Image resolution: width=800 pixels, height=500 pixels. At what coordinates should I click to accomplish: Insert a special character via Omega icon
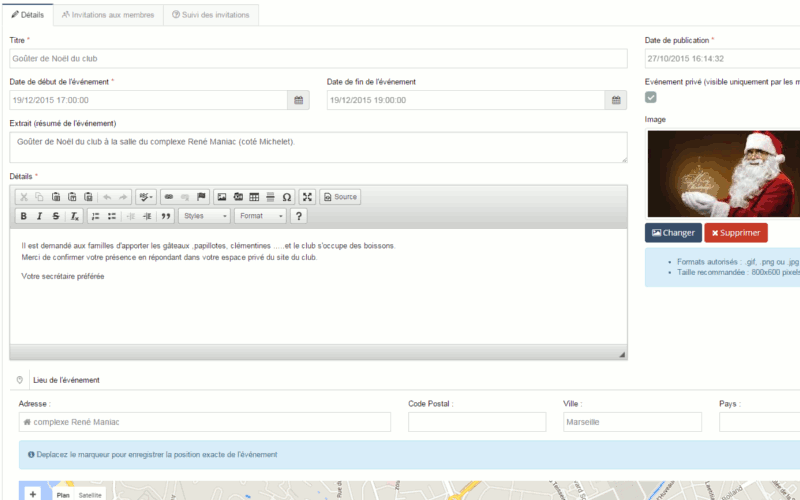pos(287,197)
